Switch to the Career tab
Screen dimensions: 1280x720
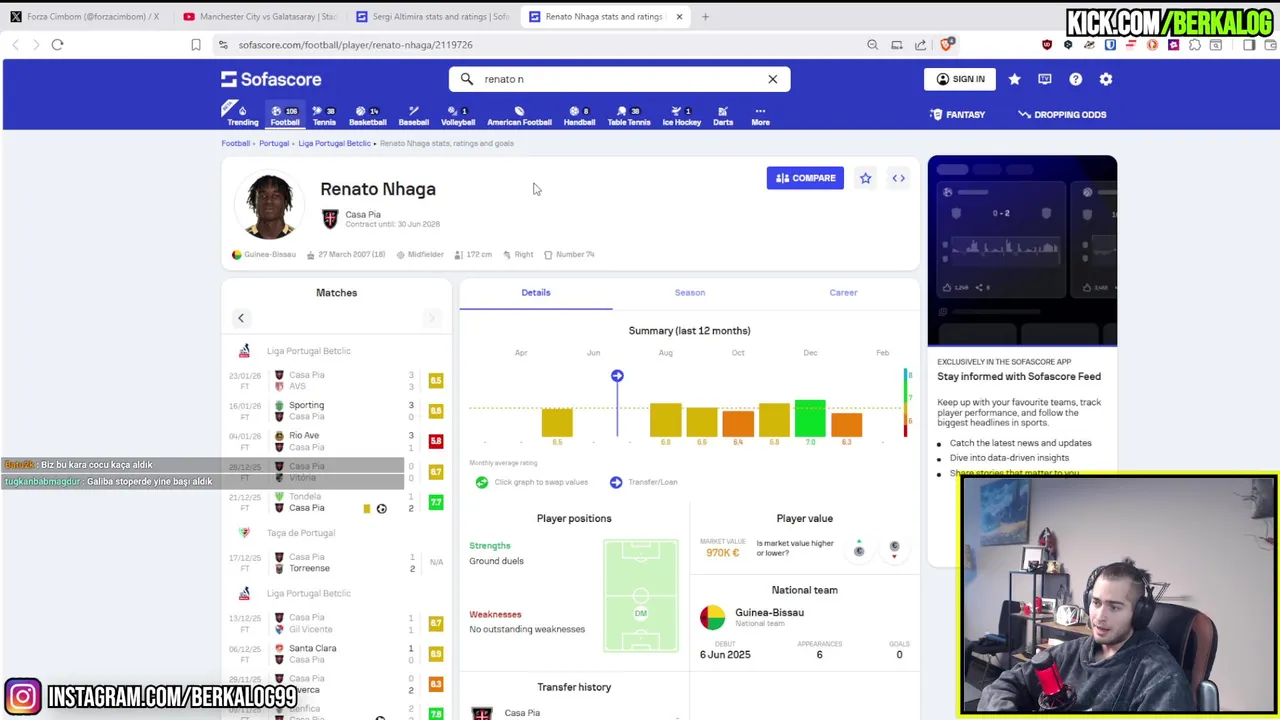coord(843,293)
